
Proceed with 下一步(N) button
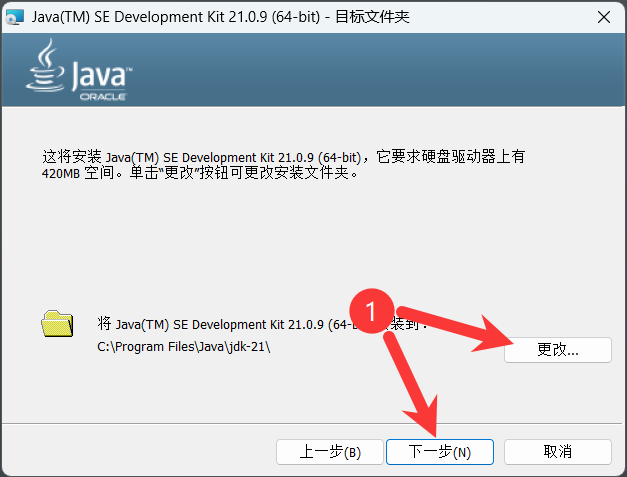(440, 452)
